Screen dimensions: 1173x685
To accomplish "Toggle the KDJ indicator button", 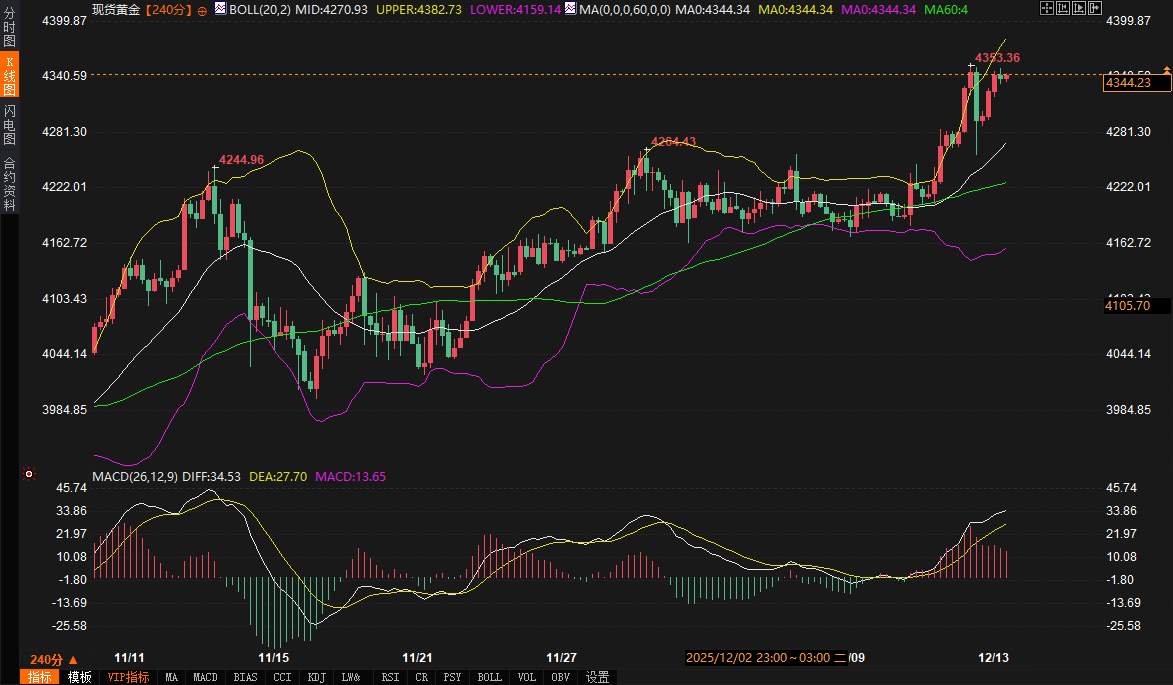I will tap(317, 677).
